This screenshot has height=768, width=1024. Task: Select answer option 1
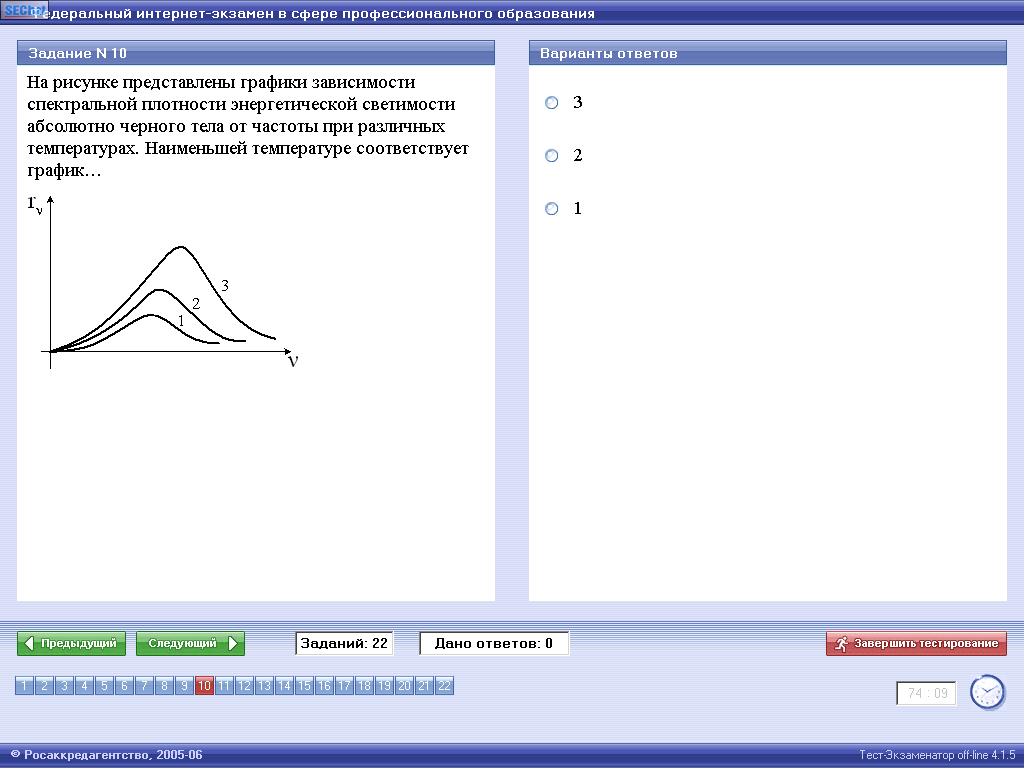coord(552,208)
